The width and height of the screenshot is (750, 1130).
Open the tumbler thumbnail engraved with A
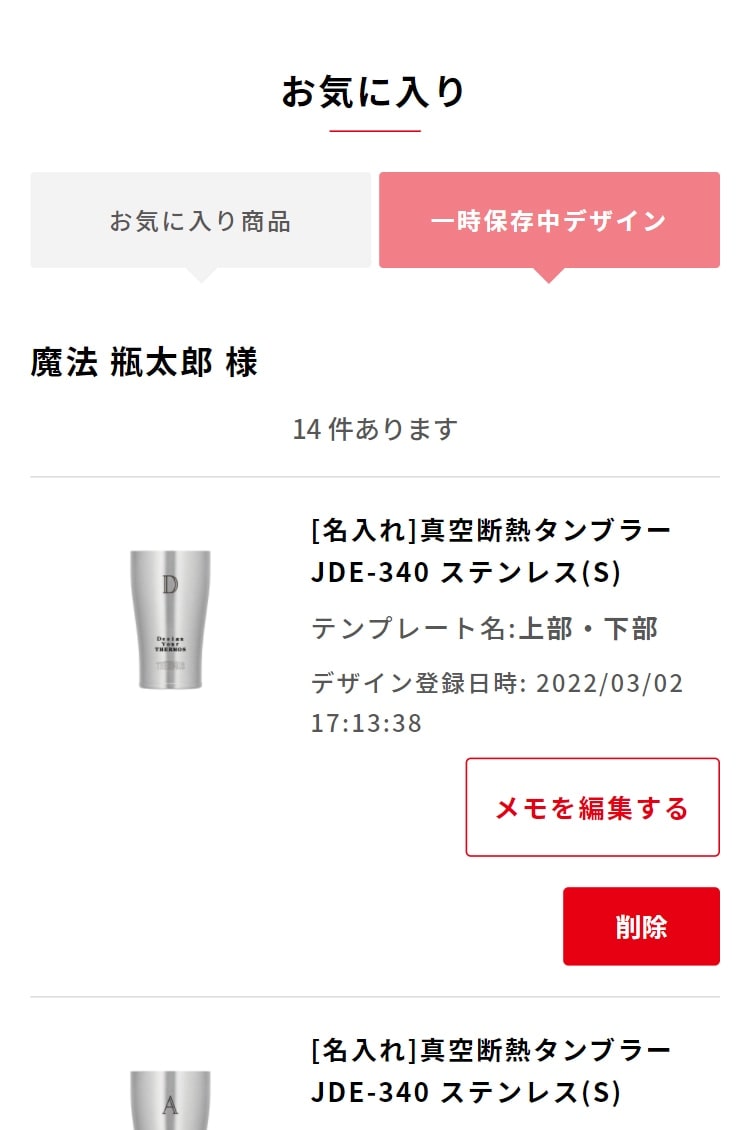pos(170,1100)
